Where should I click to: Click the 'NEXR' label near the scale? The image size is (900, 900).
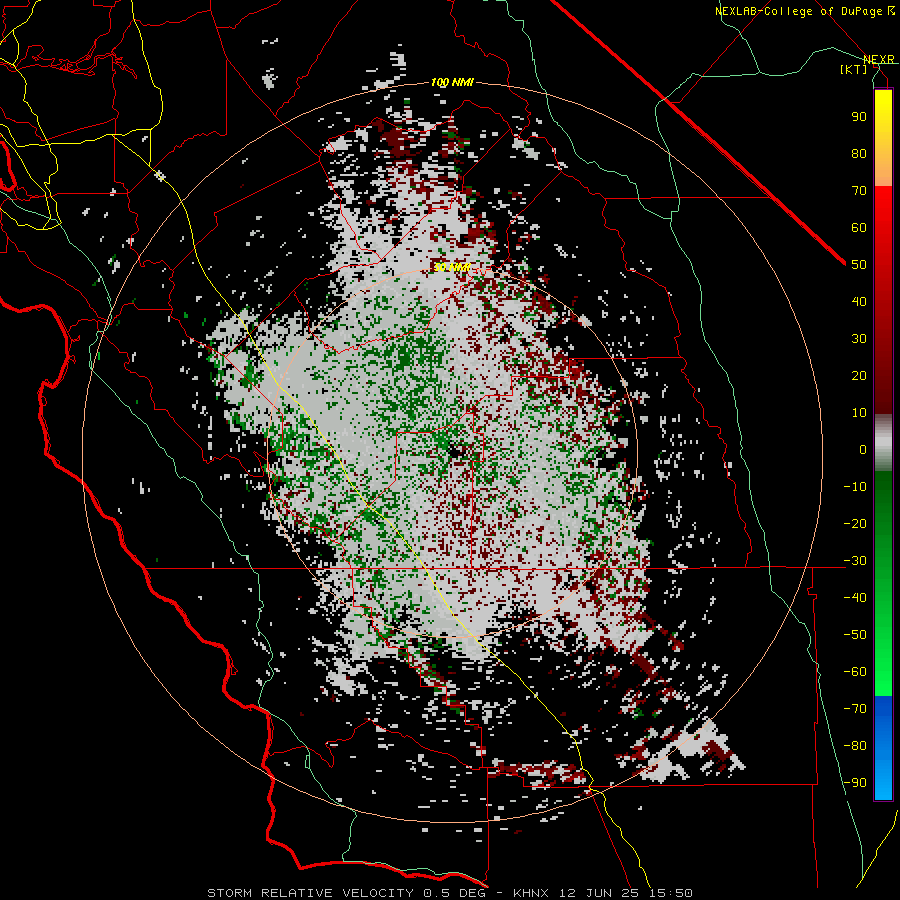(x=879, y=59)
